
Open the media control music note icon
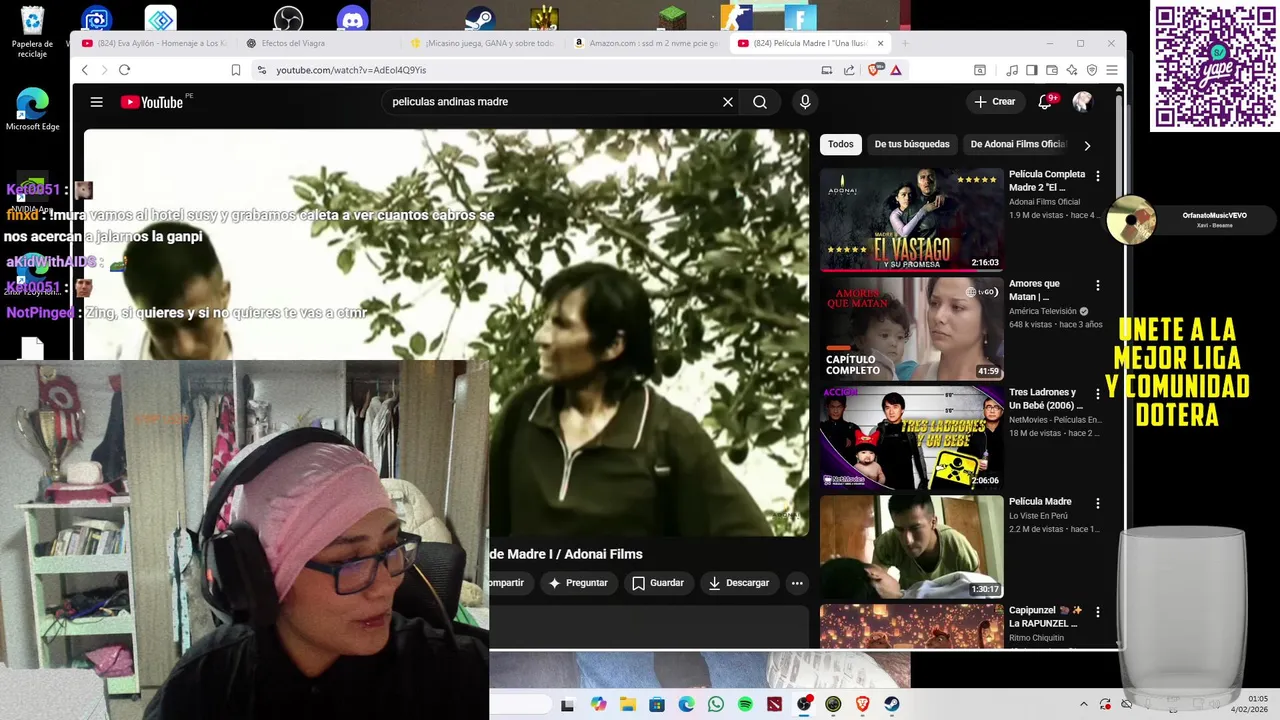coord(1012,70)
